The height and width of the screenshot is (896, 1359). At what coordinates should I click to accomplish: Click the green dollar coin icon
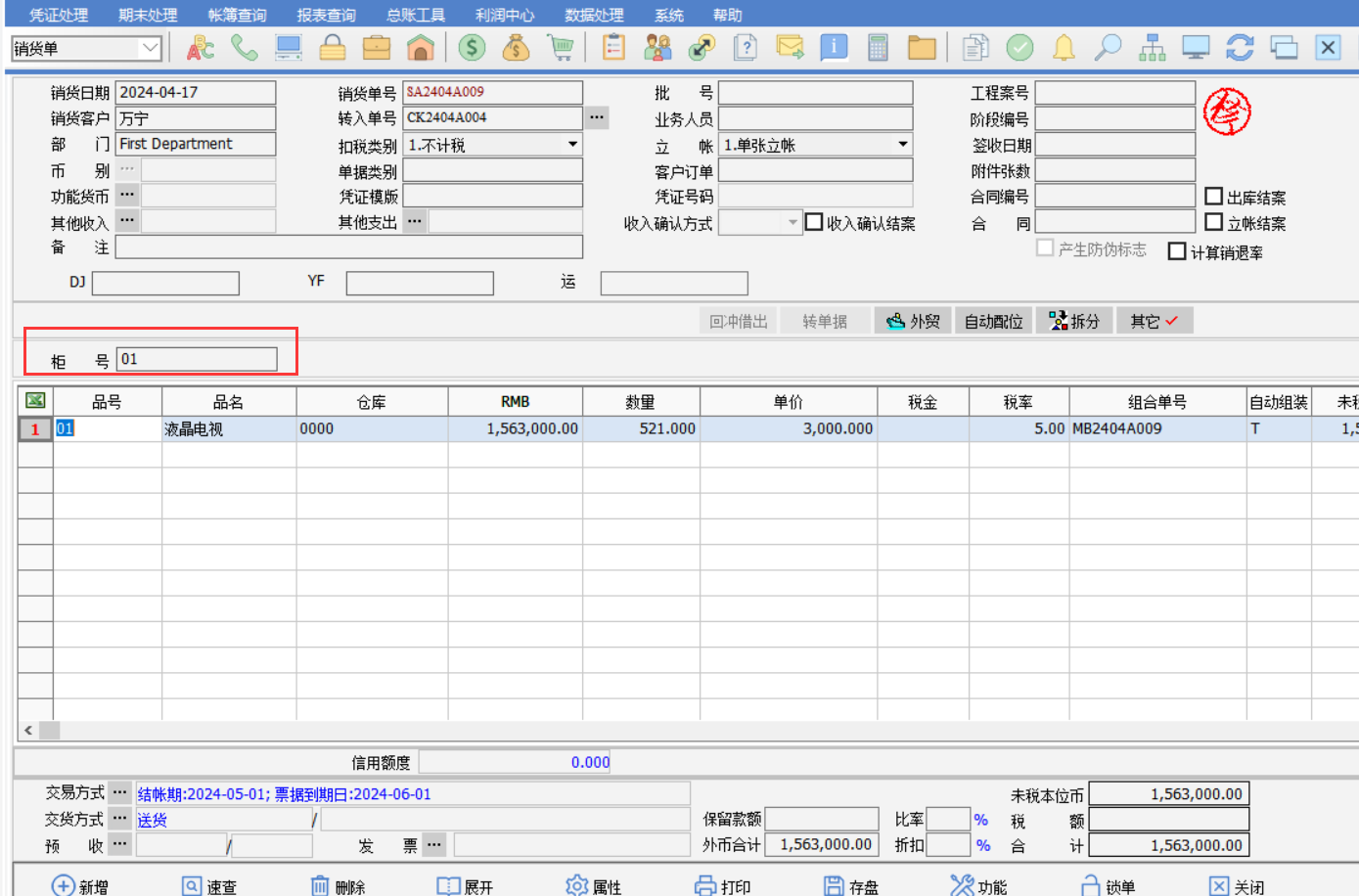[473, 47]
